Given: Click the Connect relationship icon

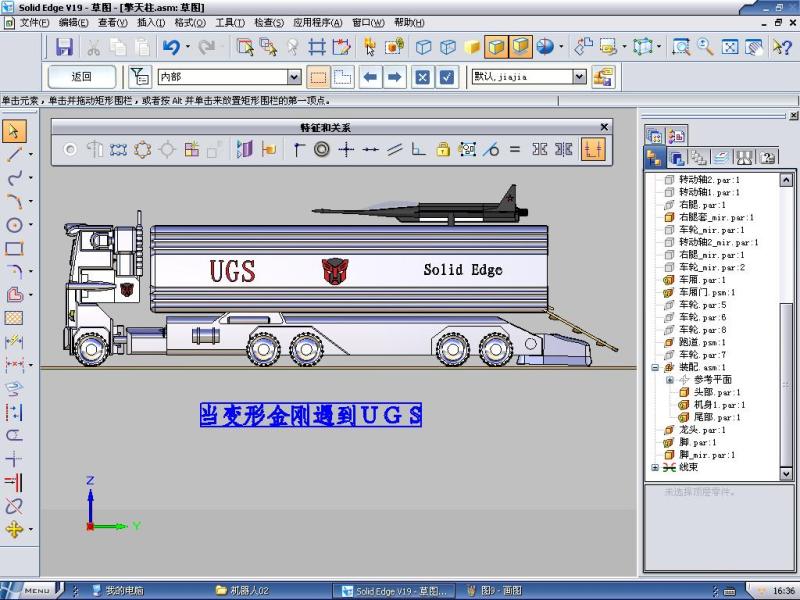Looking at the screenshot, I should coord(298,149).
